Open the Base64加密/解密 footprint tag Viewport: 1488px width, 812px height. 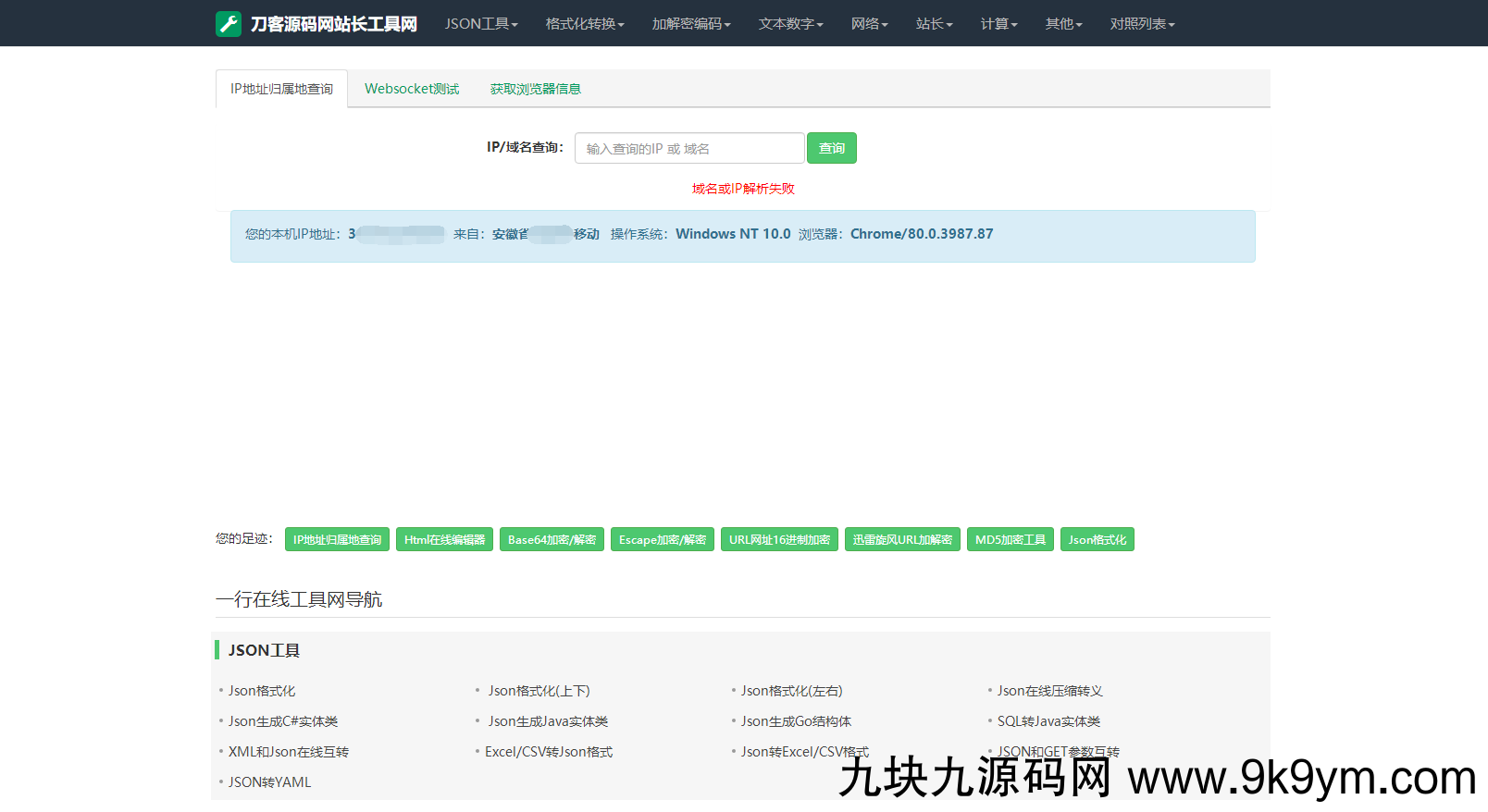(552, 539)
